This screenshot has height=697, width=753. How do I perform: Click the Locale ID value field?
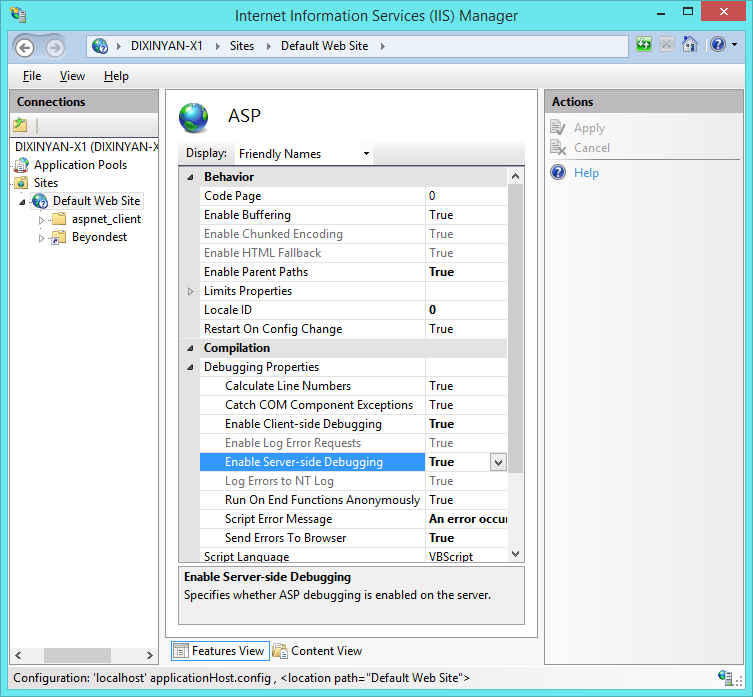(466, 310)
